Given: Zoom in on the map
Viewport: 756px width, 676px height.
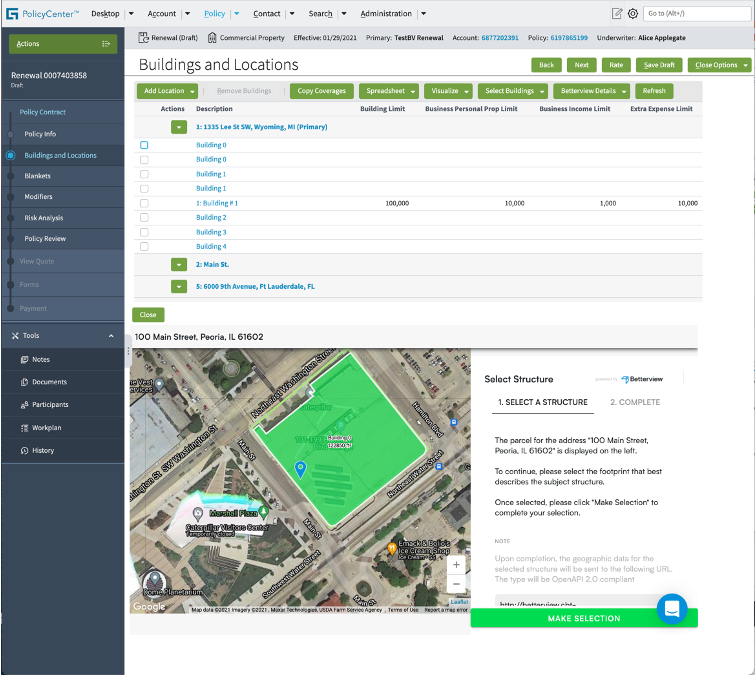Looking at the screenshot, I should click(x=456, y=565).
